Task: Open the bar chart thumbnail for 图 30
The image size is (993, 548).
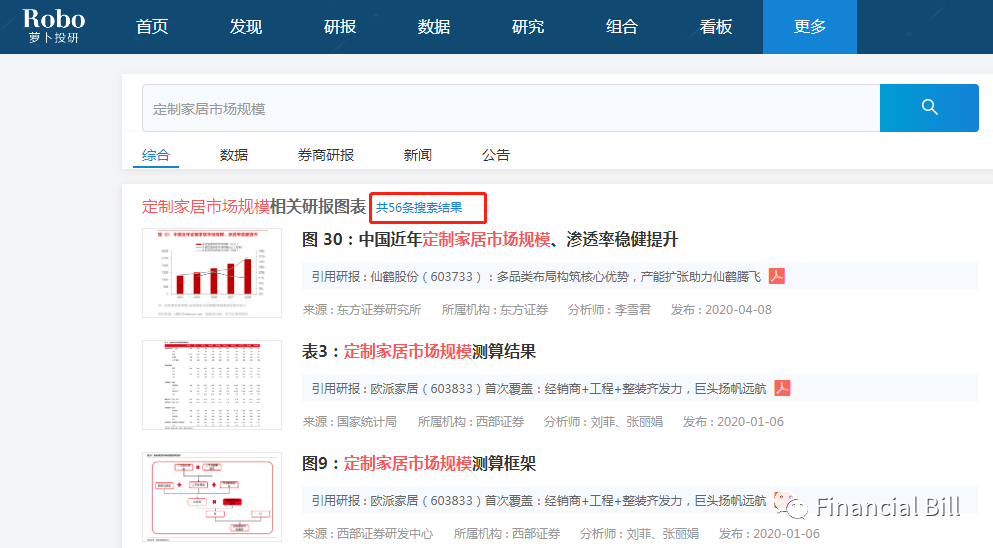Action: point(212,273)
